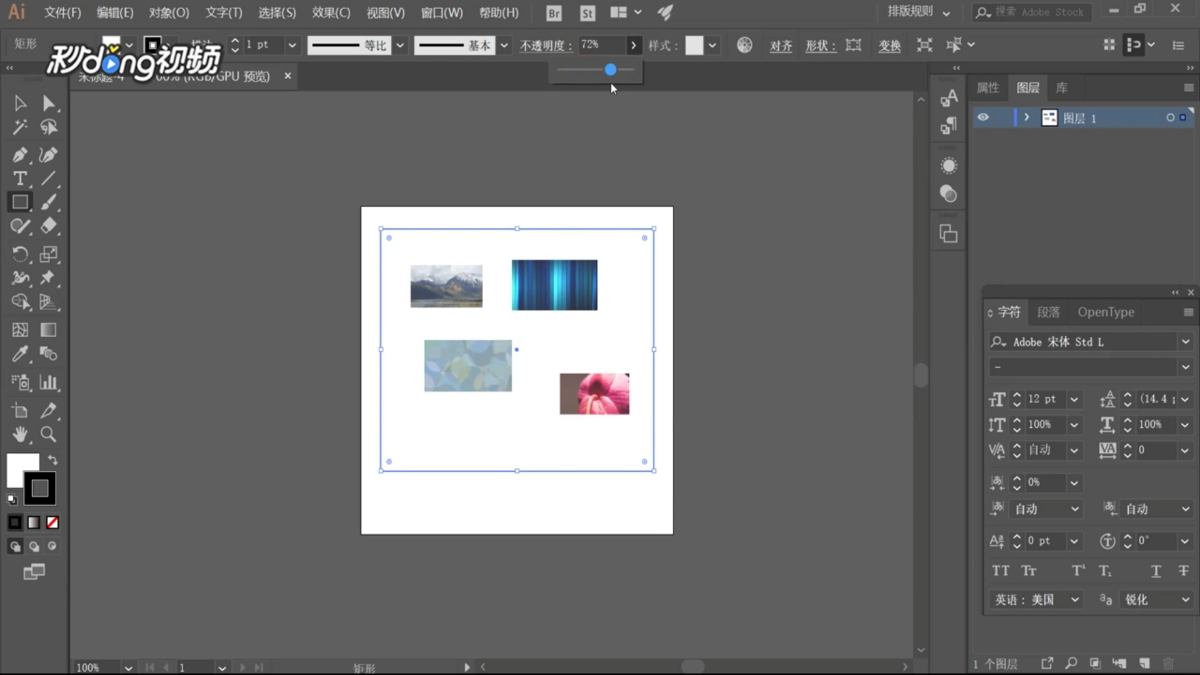This screenshot has height=675, width=1200.
Task: Open 效果(C) menu
Action: (x=331, y=13)
